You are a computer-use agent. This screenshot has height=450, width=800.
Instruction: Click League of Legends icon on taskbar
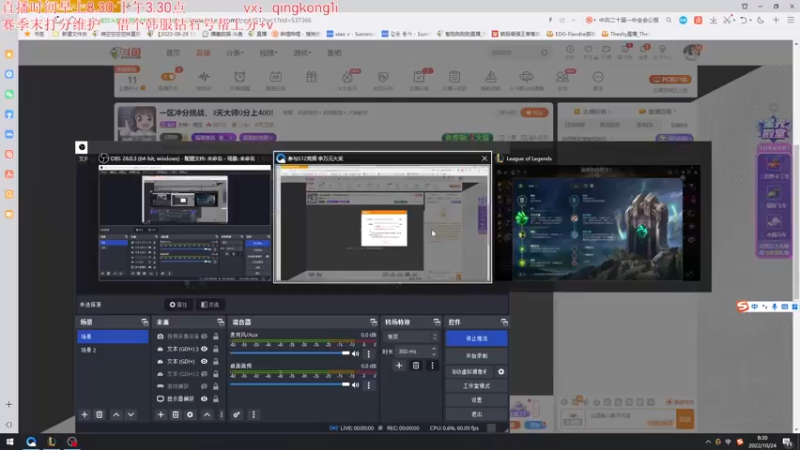pos(52,441)
